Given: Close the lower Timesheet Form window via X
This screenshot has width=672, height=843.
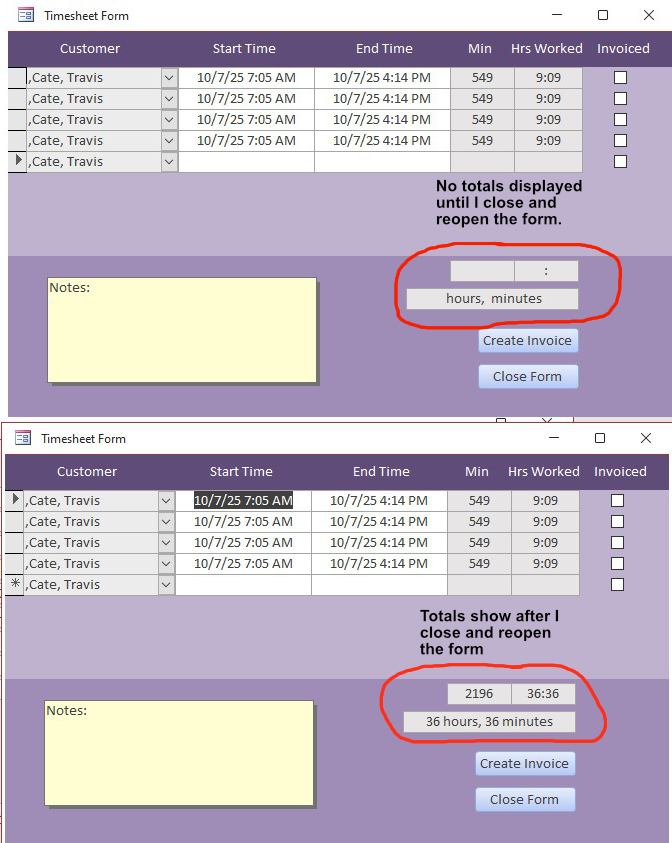Looking at the screenshot, I should [x=646, y=438].
